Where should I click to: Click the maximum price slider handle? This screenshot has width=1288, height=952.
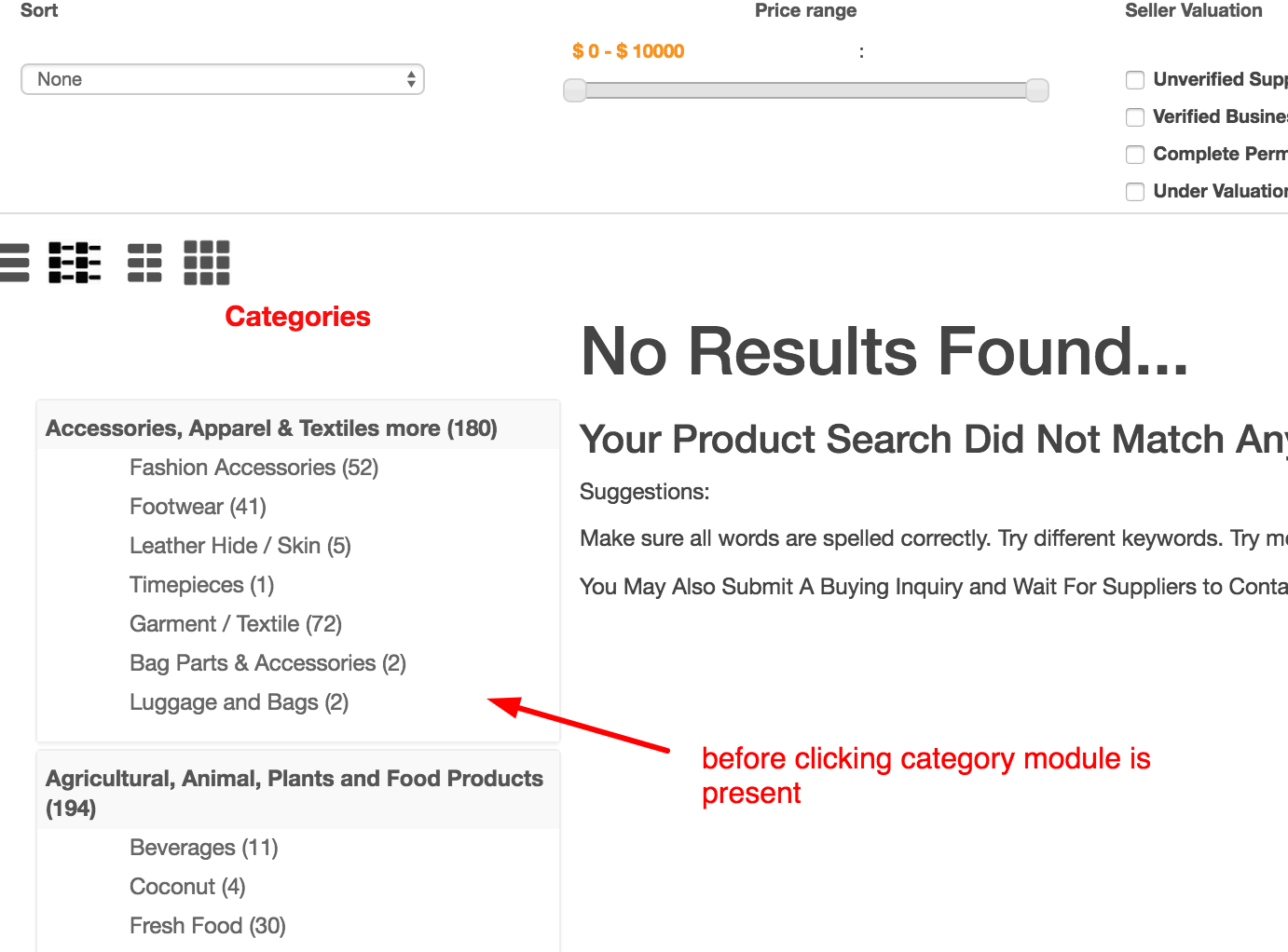click(x=1037, y=90)
